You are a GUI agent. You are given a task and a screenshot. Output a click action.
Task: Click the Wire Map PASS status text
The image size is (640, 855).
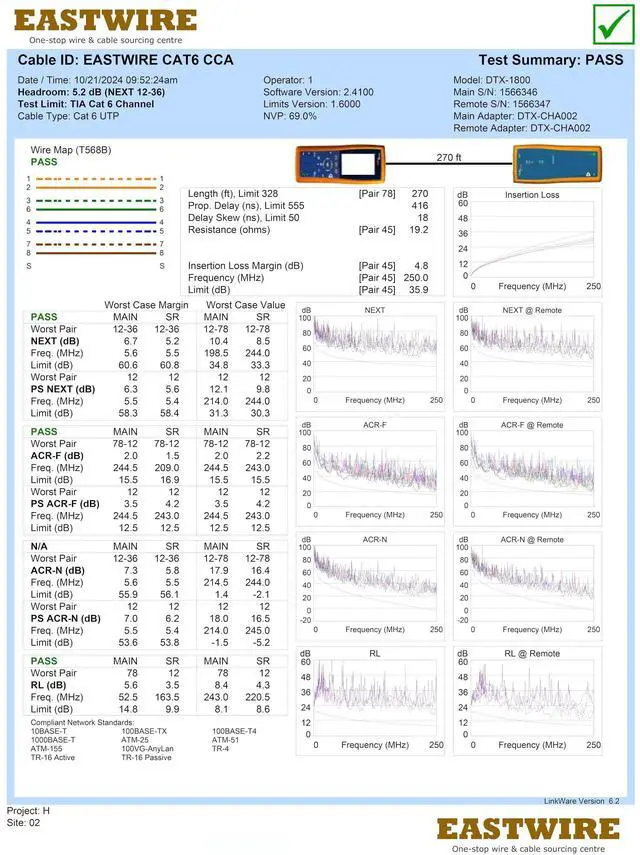point(44,161)
